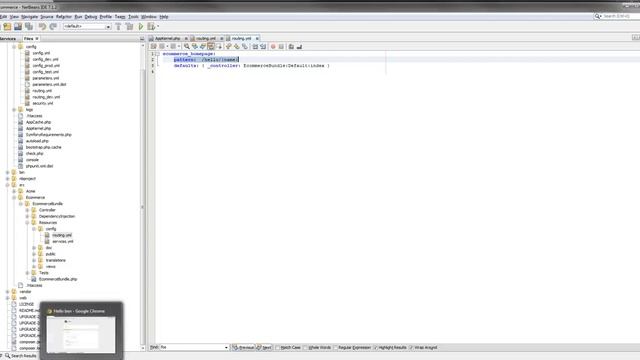Viewport: 640px width, 360px height.
Task: Expand the bin folder node
Action: [8, 173]
